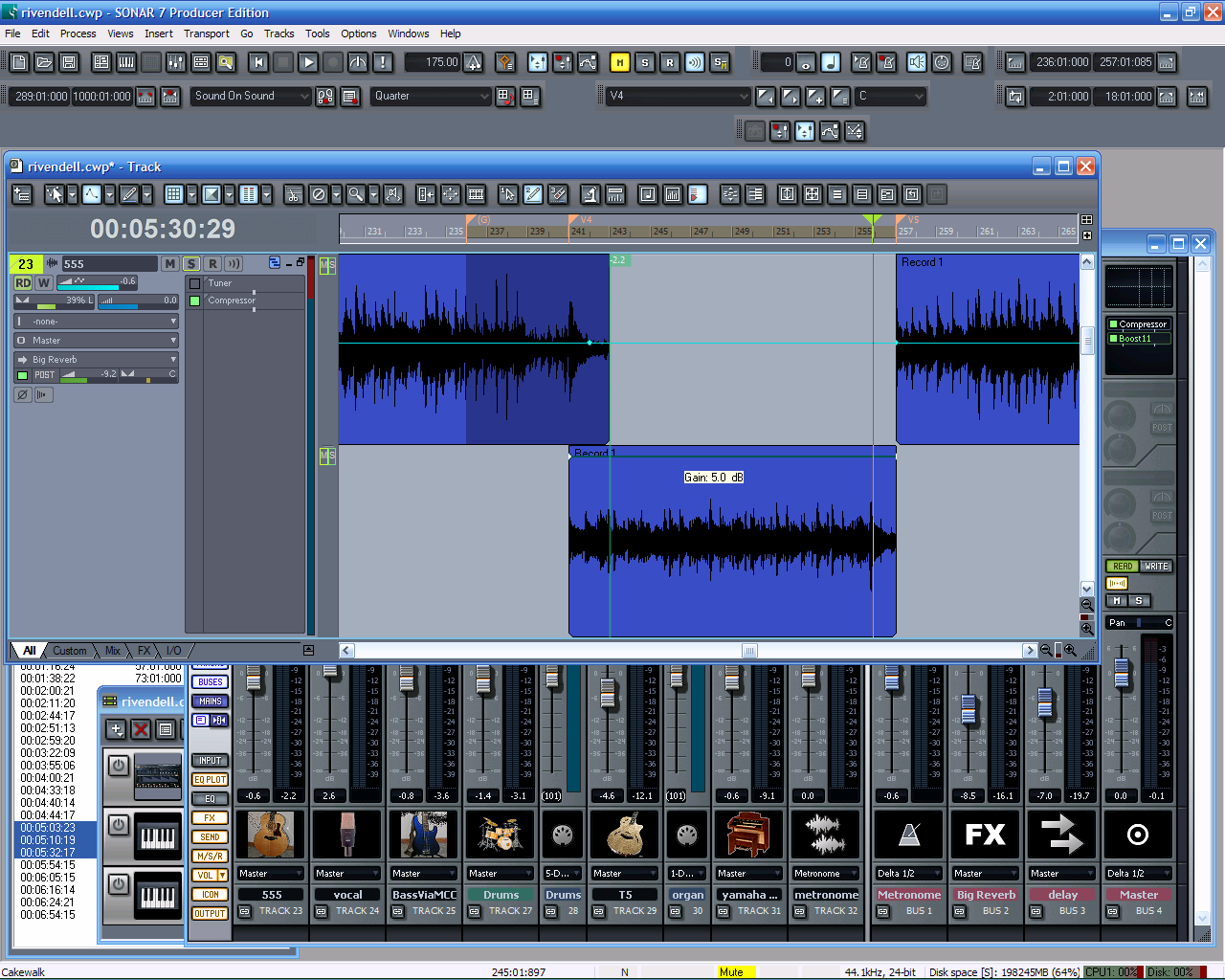1225x980 pixels.
Task: Switch to the Mix tab
Action: point(113,651)
